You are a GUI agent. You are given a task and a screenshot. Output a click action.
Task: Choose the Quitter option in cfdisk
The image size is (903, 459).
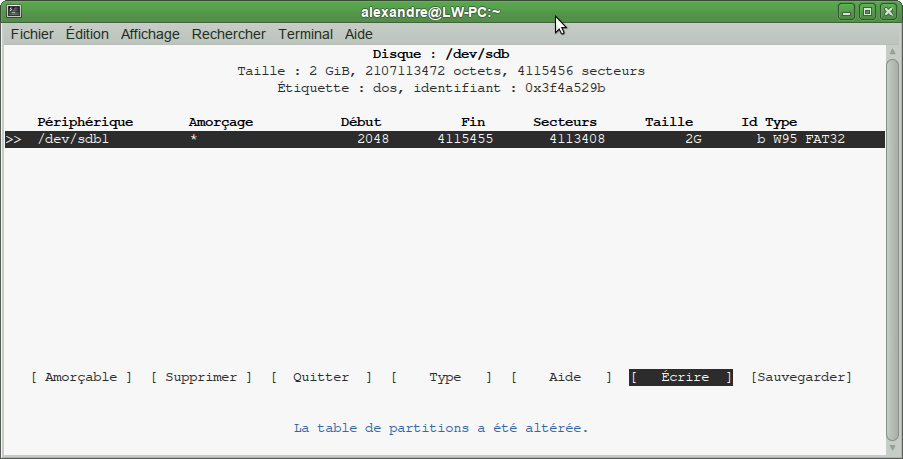pos(321,377)
